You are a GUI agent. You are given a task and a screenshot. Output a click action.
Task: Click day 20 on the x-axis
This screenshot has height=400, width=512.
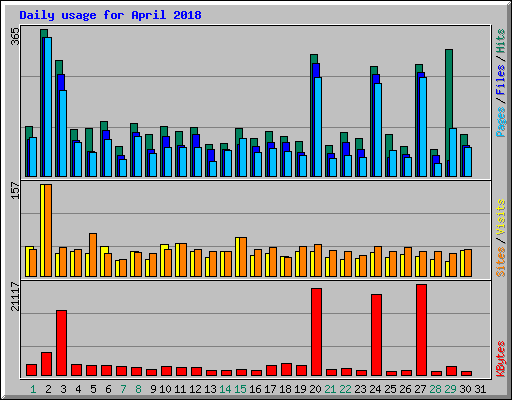[315, 389]
